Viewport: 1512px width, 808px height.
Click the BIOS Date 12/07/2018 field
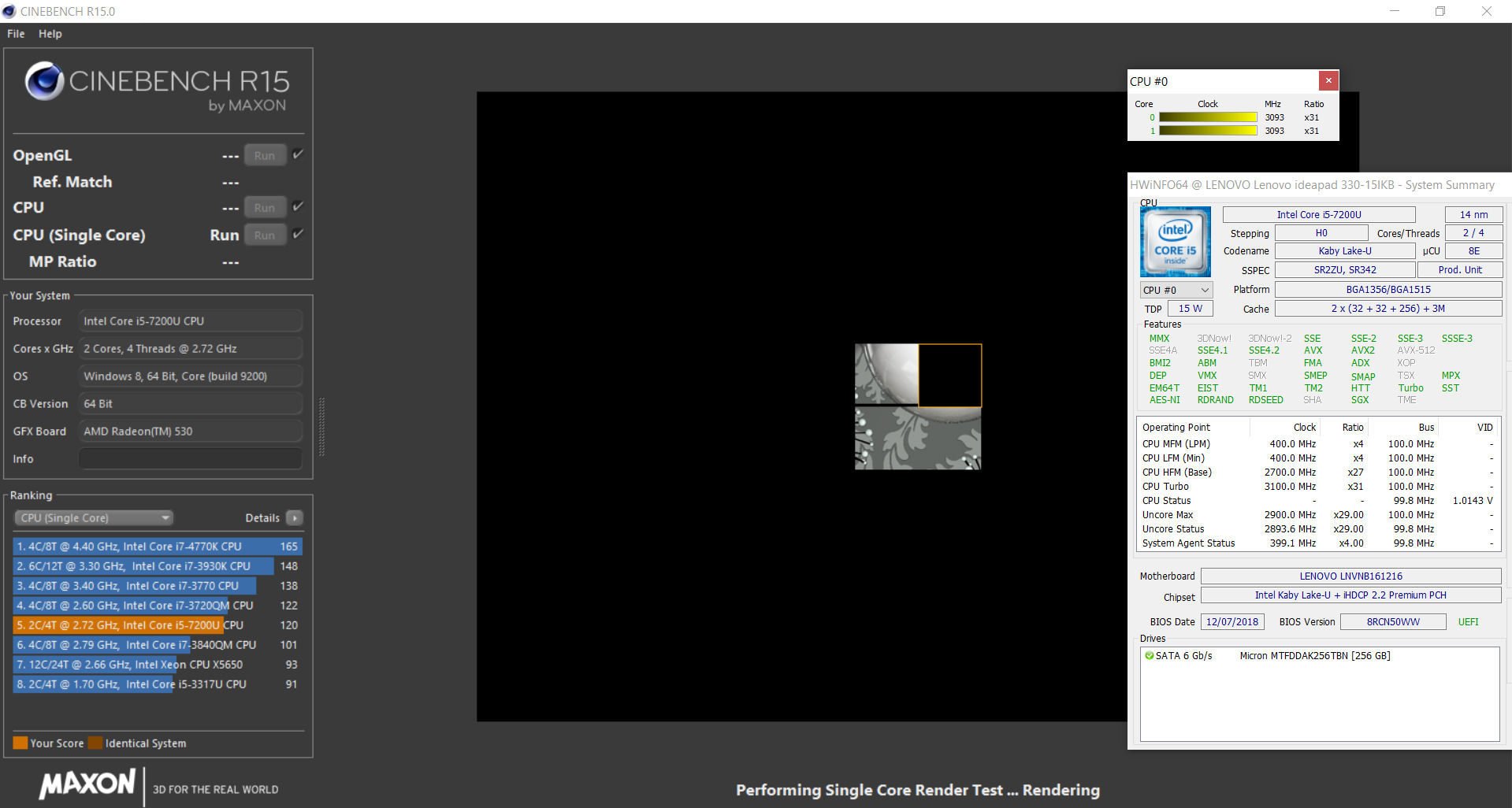pyautogui.click(x=1232, y=621)
